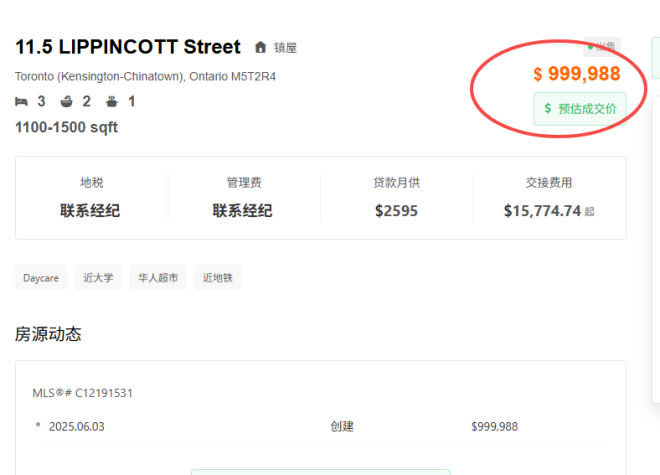
Task: Click the $999,988 listing price
Action: click(x=576, y=74)
